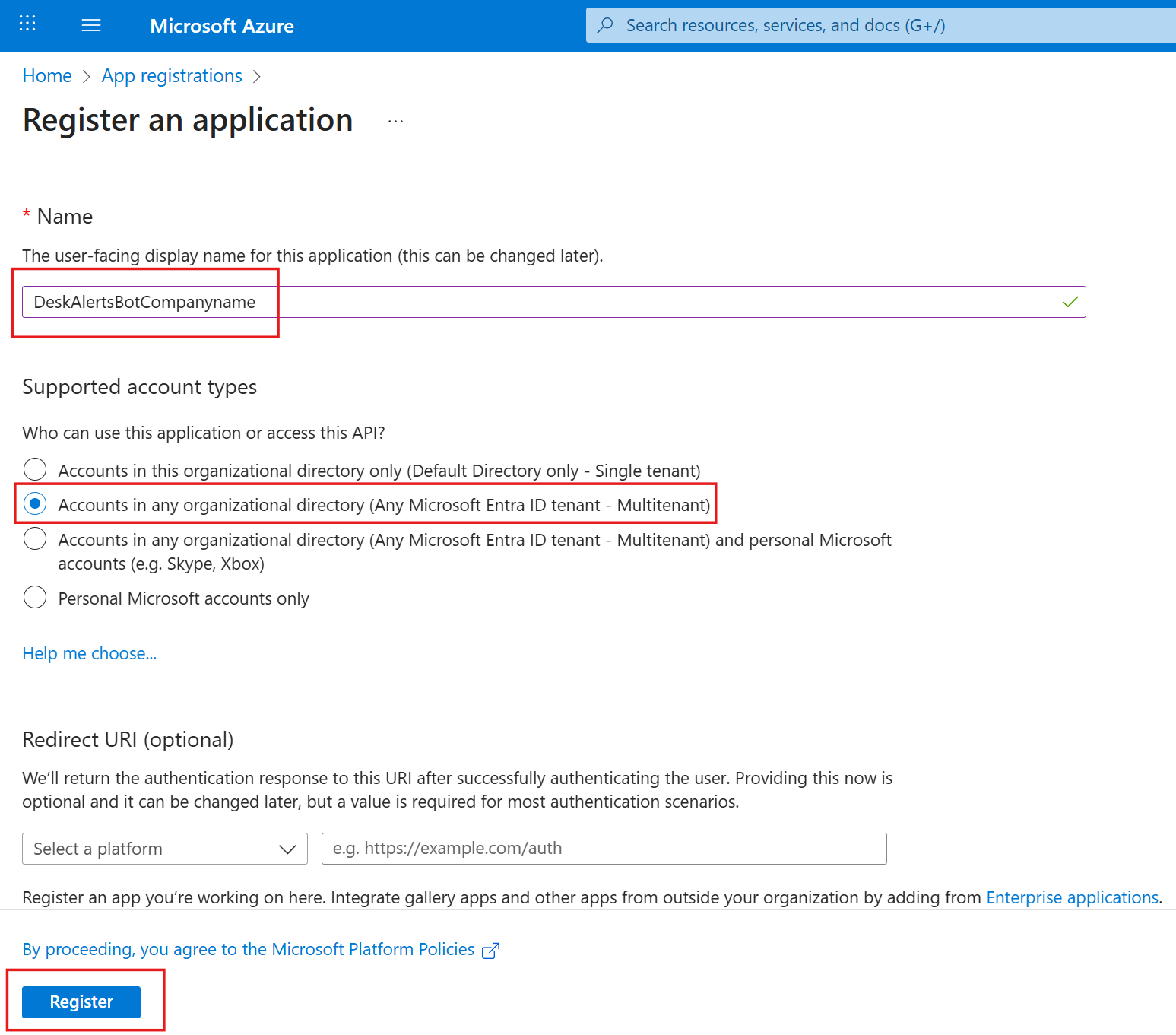Click the chevron between Home and App registrations
This screenshot has width=1176, height=1035.
click(86, 76)
